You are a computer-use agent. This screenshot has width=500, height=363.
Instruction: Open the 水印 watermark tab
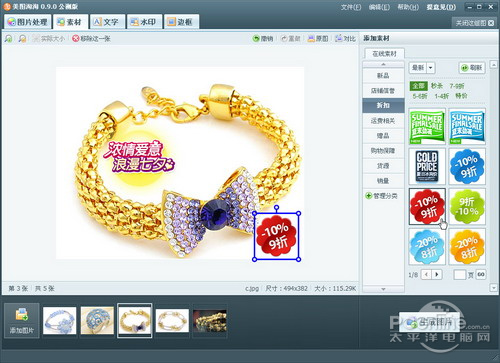coord(144,22)
